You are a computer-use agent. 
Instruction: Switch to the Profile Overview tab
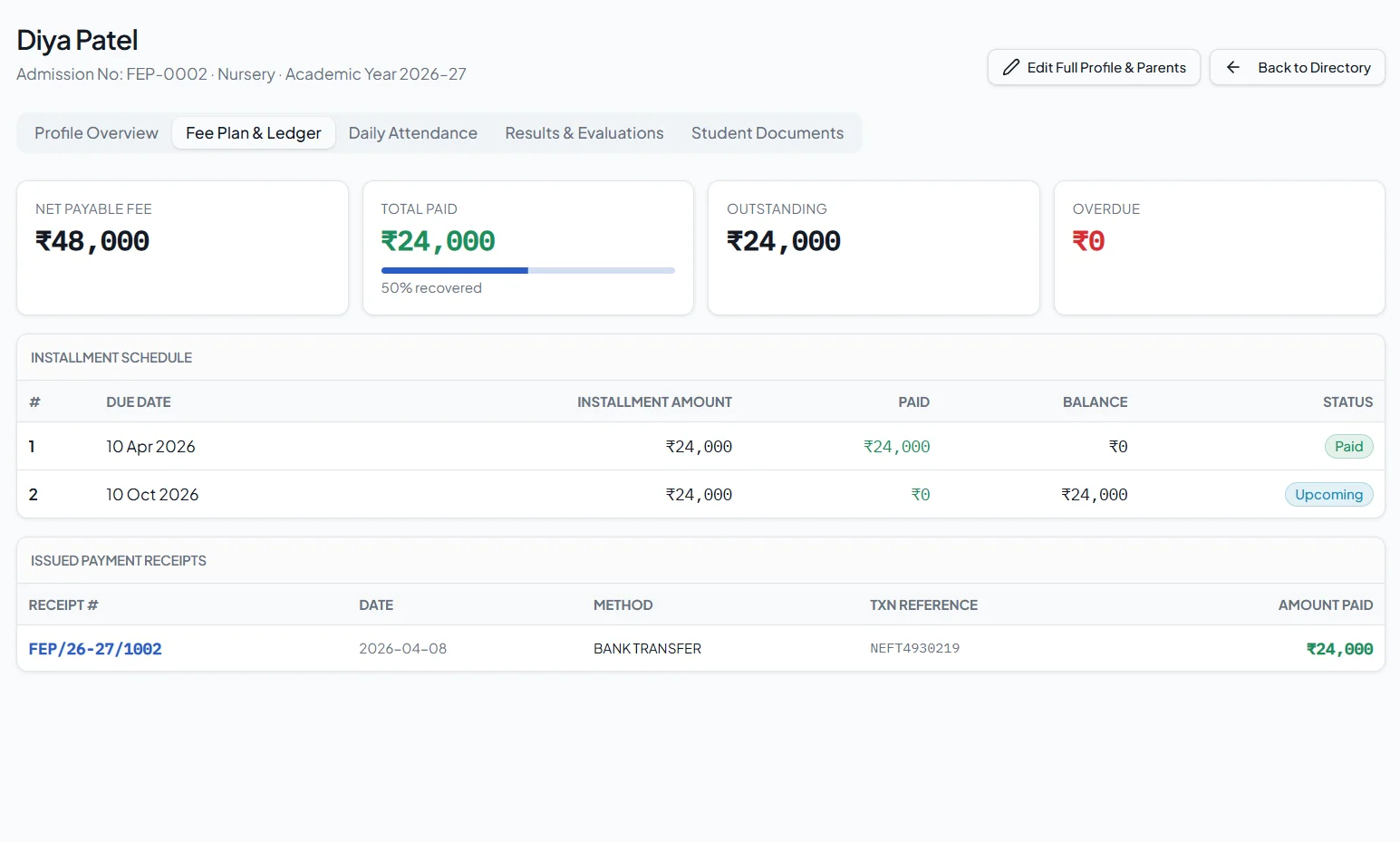96,133
